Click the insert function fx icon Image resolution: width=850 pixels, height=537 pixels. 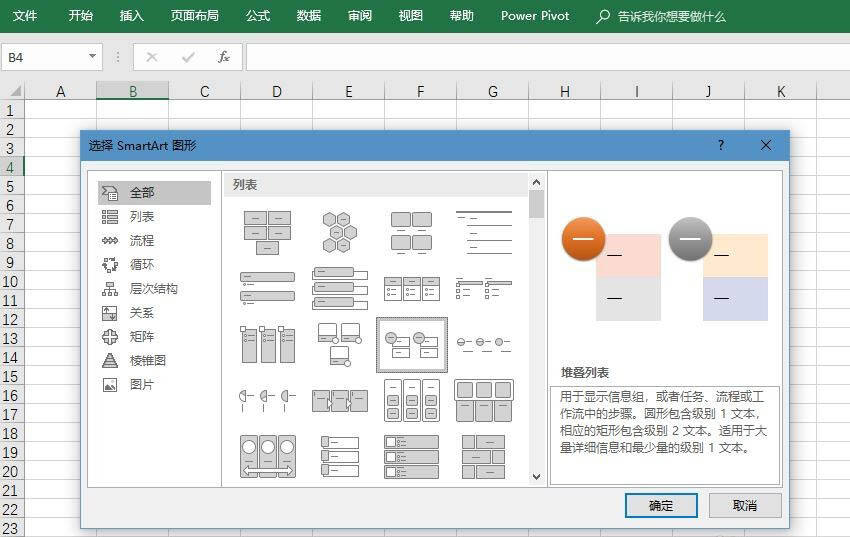tap(224, 57)
